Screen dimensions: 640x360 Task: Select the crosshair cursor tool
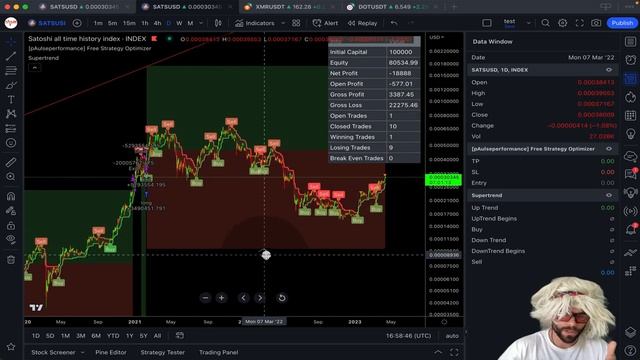[11, 41]
